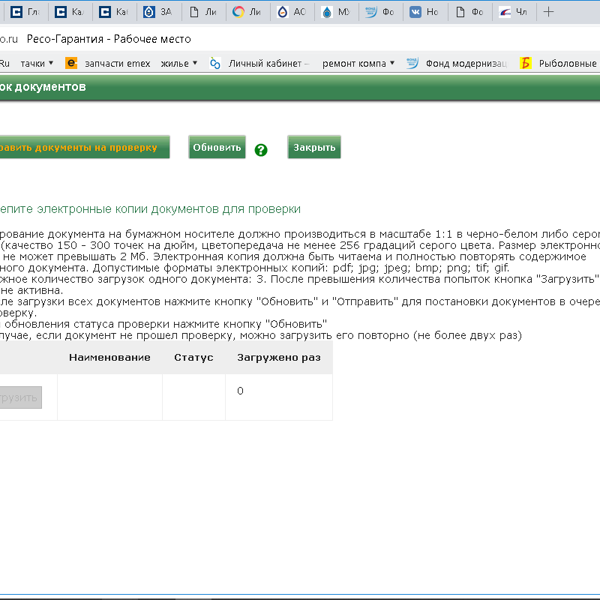
Task: Click the 'Наименование' column header
Action: tap(109, 357)
